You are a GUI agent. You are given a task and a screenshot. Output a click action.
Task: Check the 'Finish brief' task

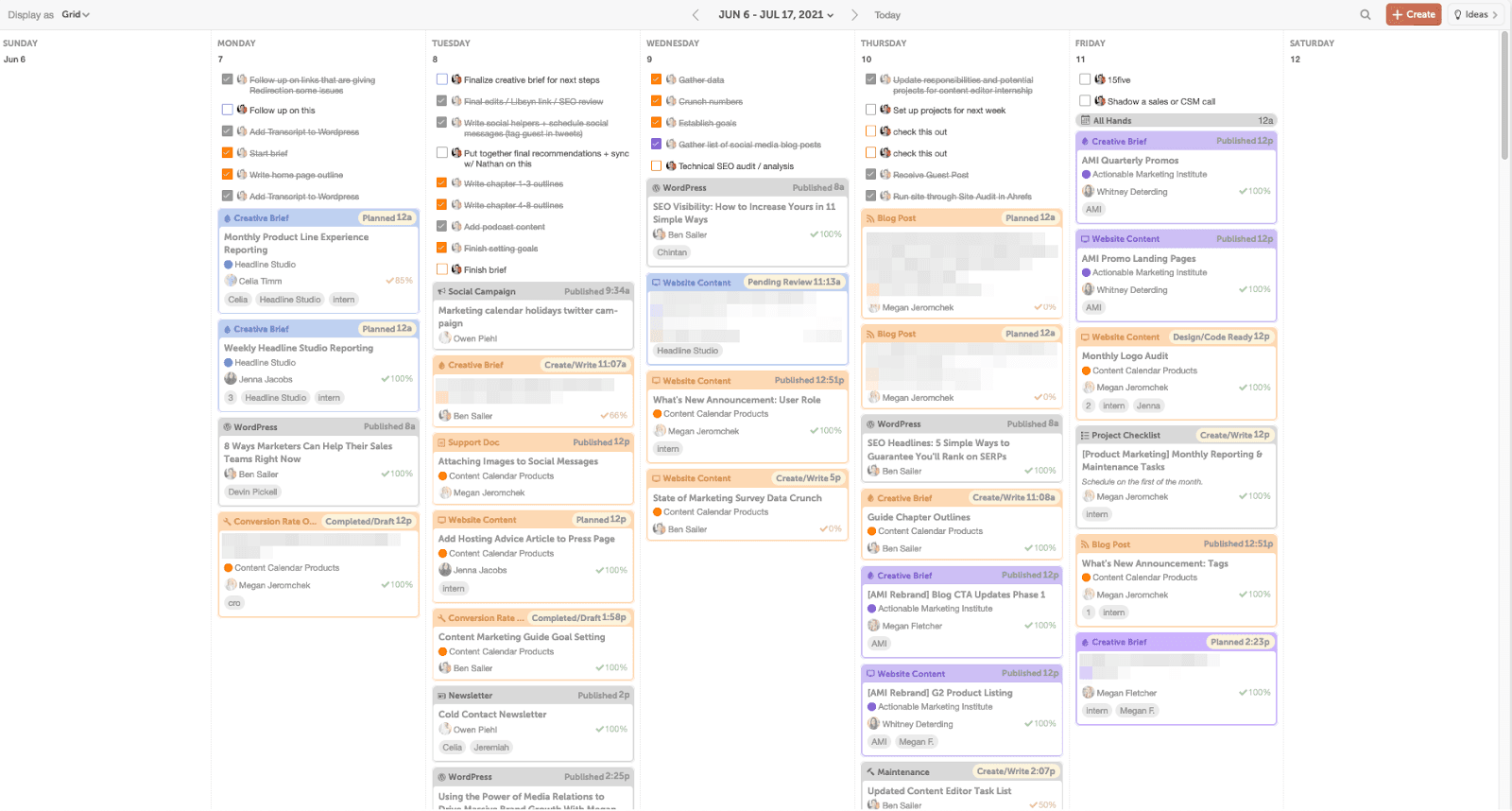pyautogui.click(x=441, y=269)
